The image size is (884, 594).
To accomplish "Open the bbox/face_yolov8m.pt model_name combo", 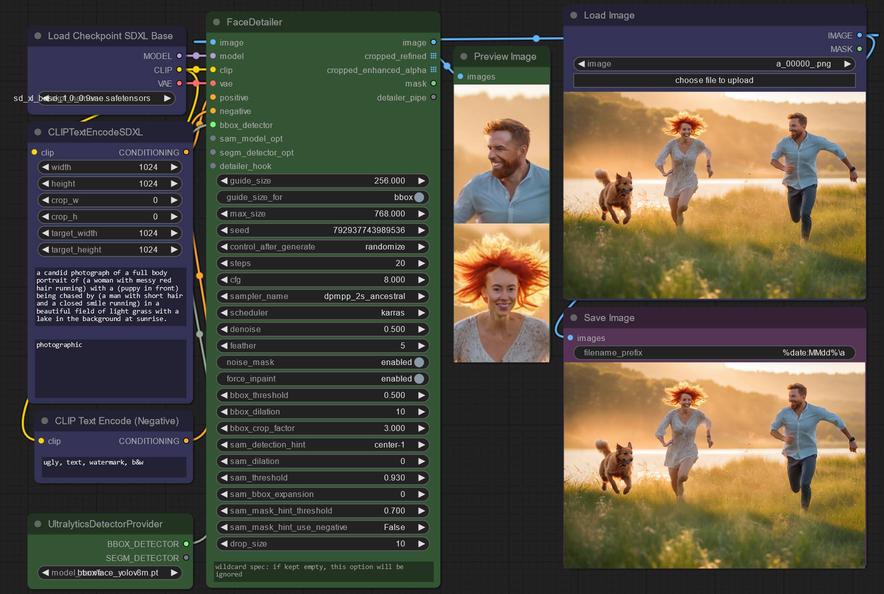I will (x=110, y=573).
